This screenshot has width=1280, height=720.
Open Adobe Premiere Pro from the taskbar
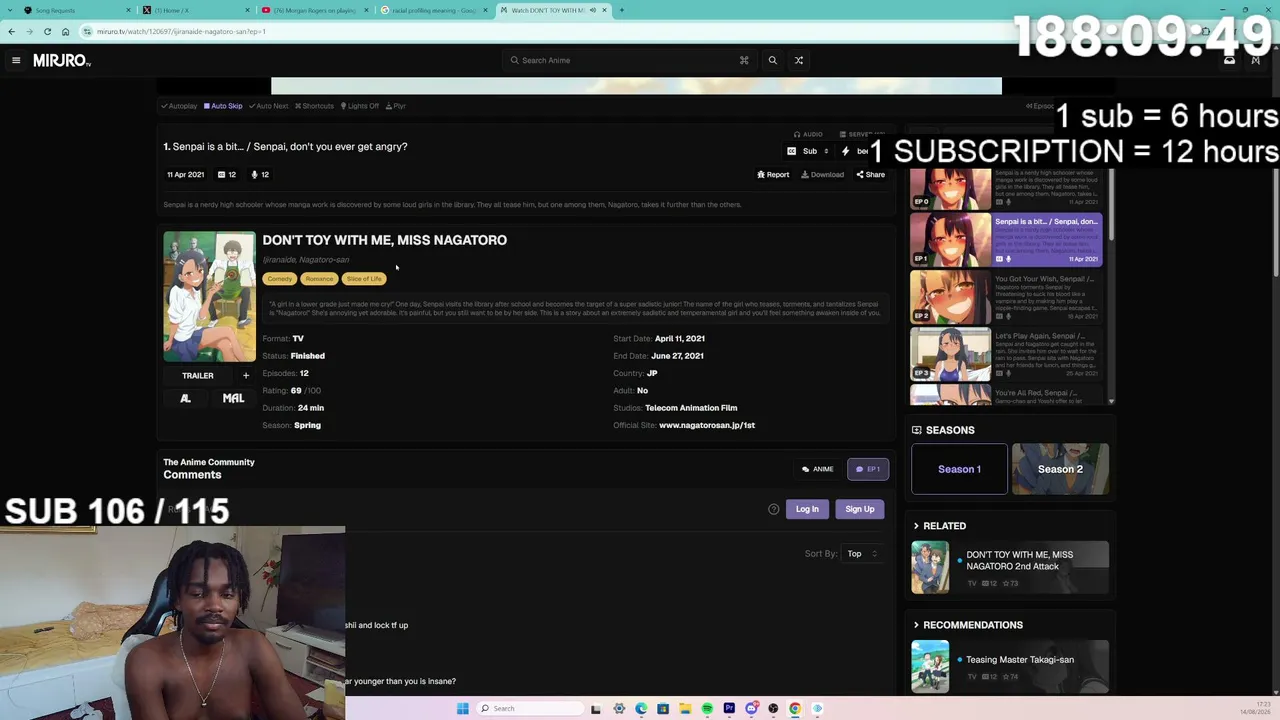pyautogui.click(x=729, y=709)
